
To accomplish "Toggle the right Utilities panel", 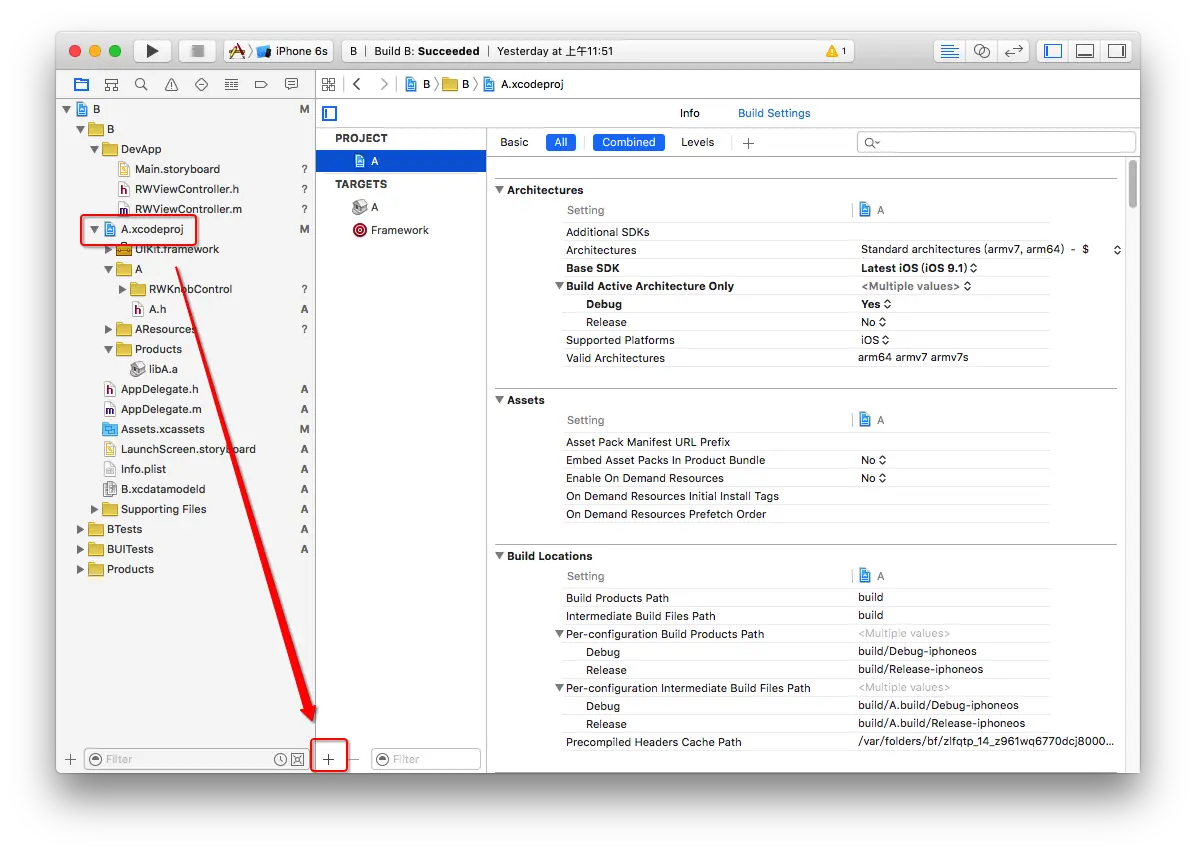I will [1117, 51].
